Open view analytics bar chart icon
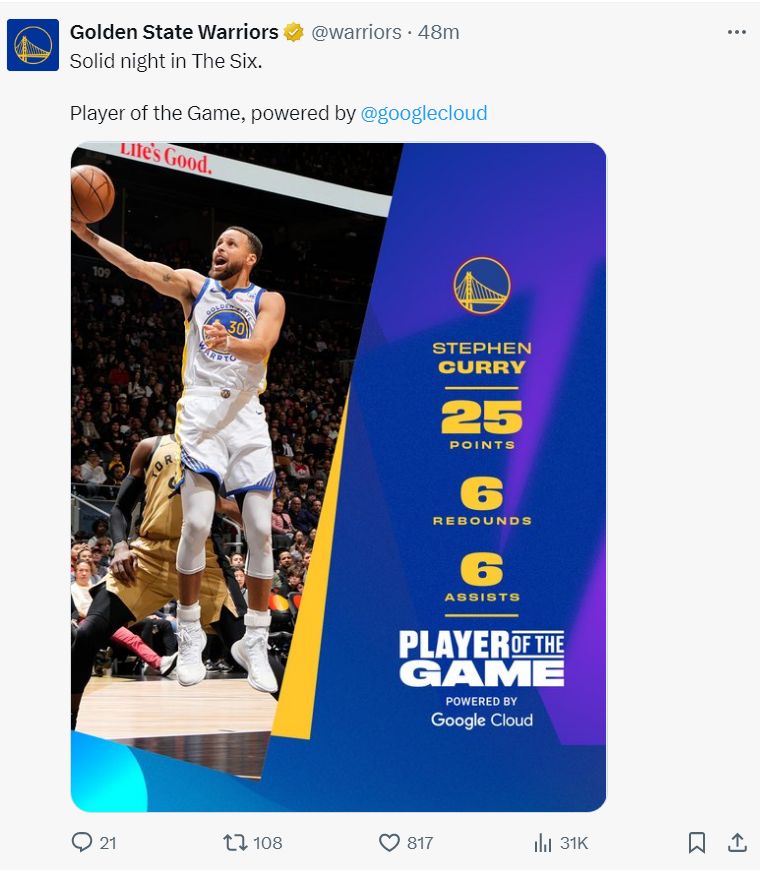This screenshot has height=870, width=760. point(543,843)
